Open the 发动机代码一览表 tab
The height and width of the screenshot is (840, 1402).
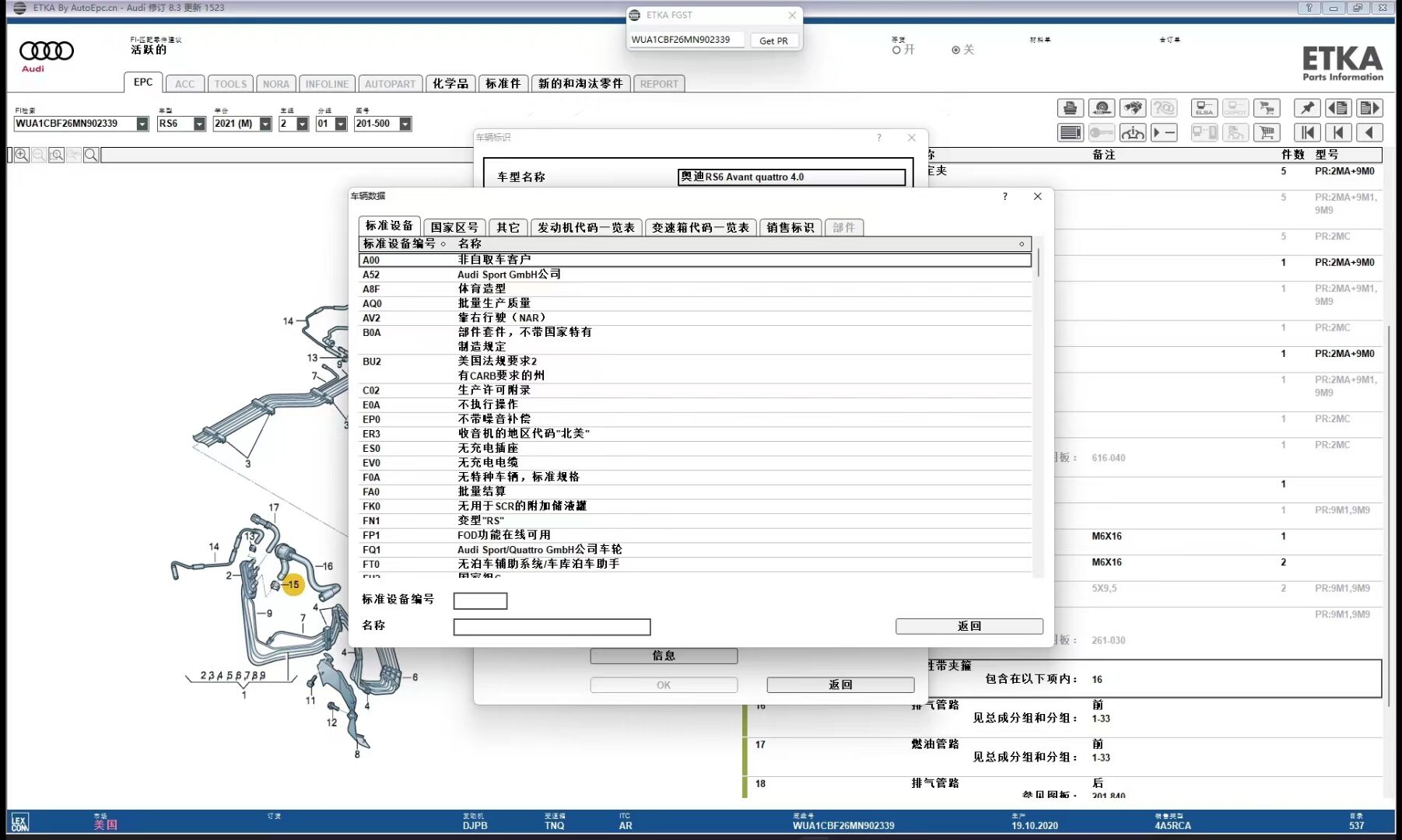pyautogui.click(x=586, y=227)
